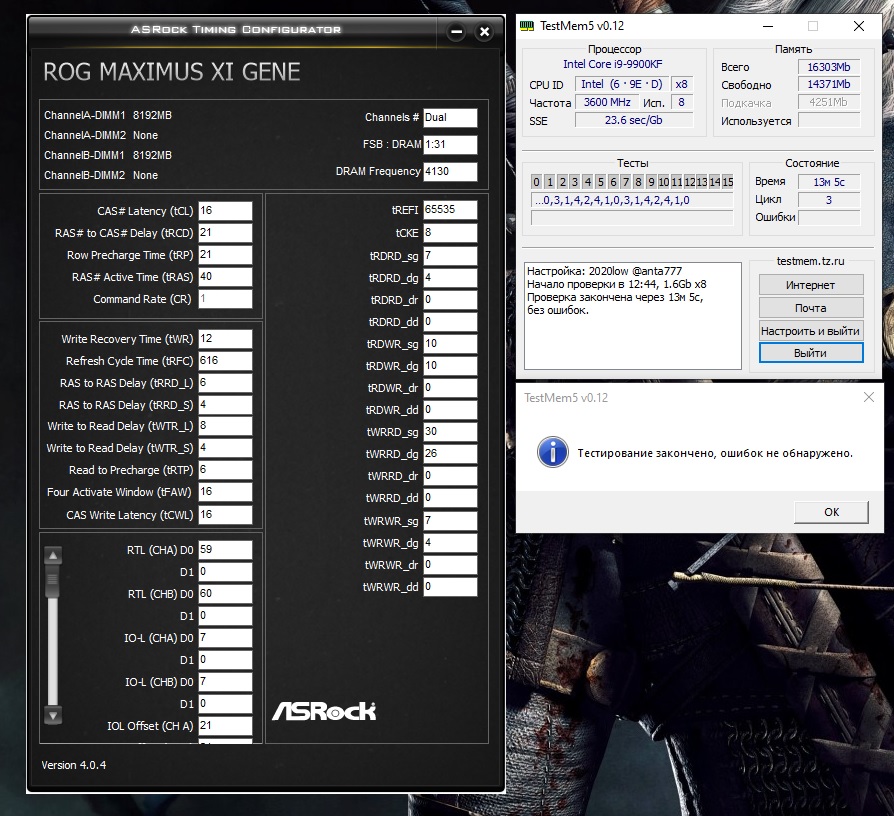Click the FSB : DRAM ratio field
This screenshot has width=894, height=816.
click(450, 145)
